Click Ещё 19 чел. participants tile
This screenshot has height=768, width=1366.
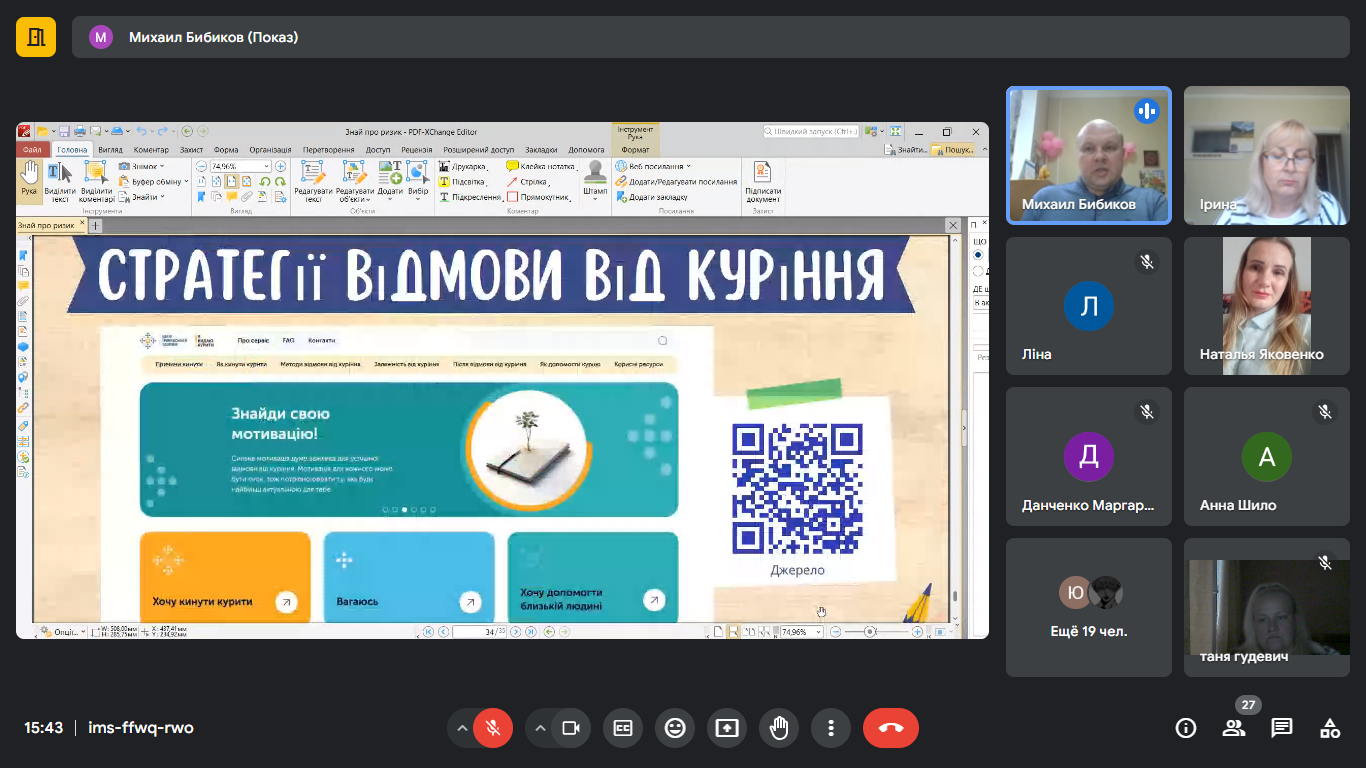[1089, 607]
